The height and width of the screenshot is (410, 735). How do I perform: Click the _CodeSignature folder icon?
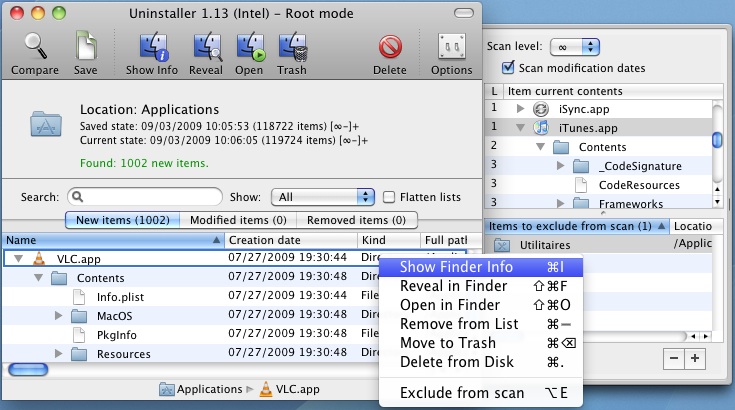581,166
